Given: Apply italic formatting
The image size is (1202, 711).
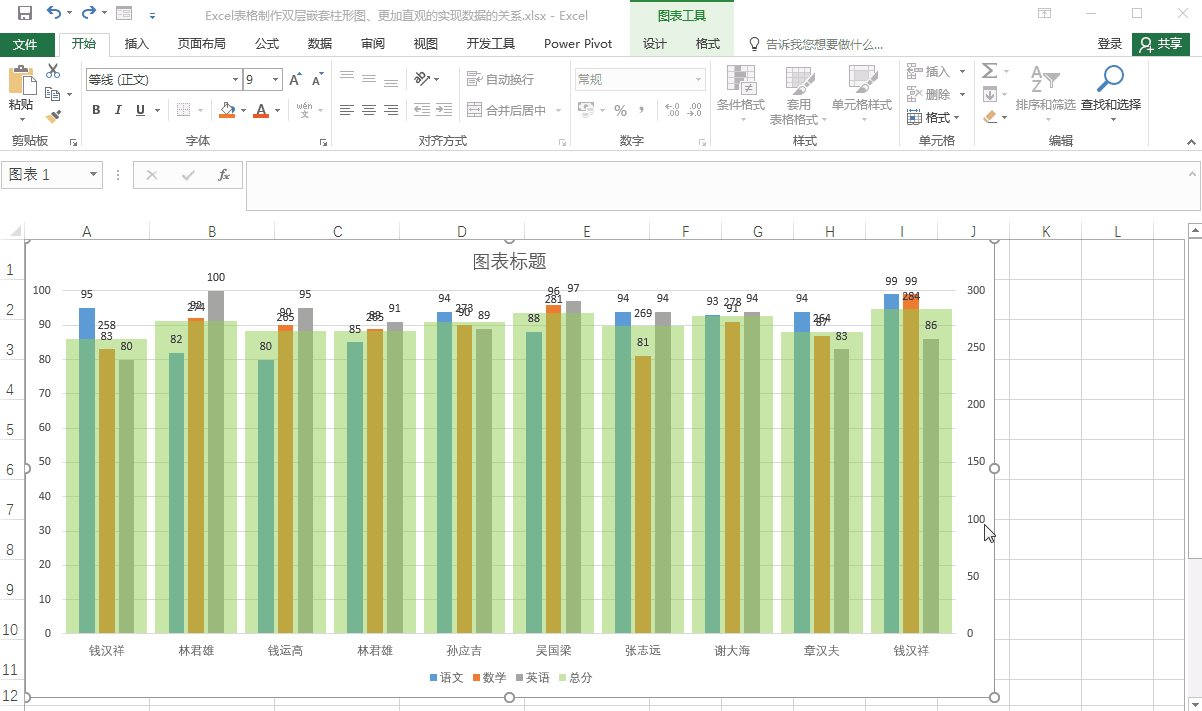Looking at the screenshot, I should (x=118, y=110).
